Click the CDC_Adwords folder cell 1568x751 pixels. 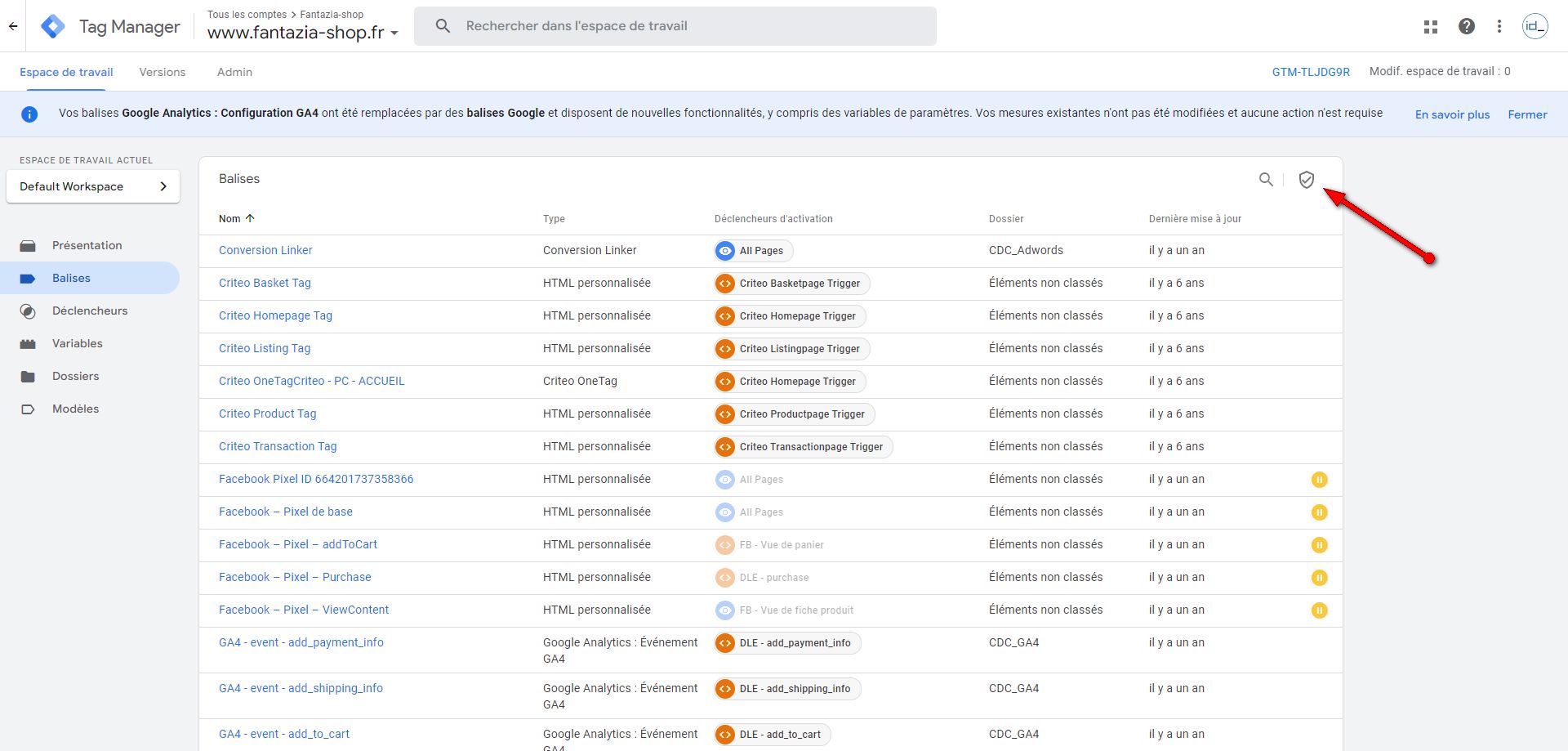pyautogui.click(x=1026, y=250)
